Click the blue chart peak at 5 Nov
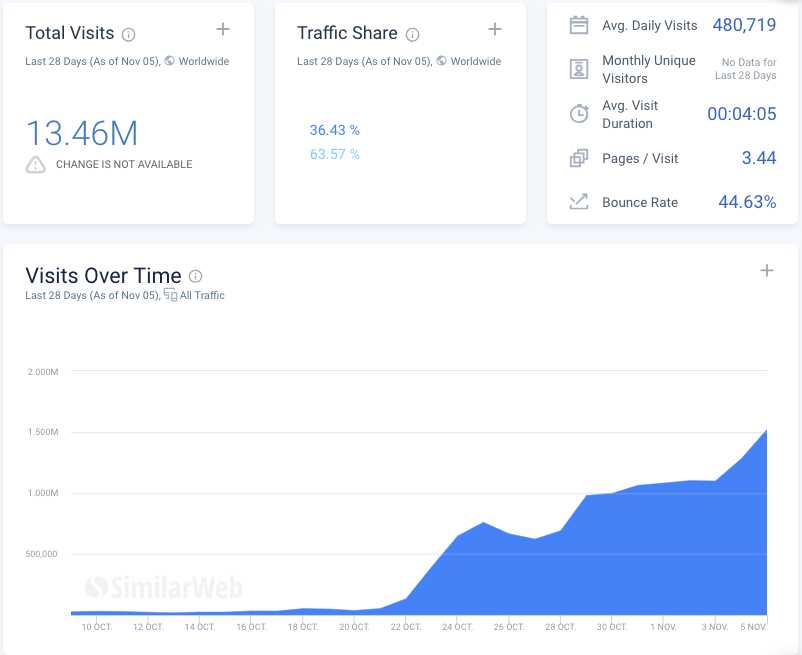Screen dimensions: 802x655 click(x=766, y=431)
